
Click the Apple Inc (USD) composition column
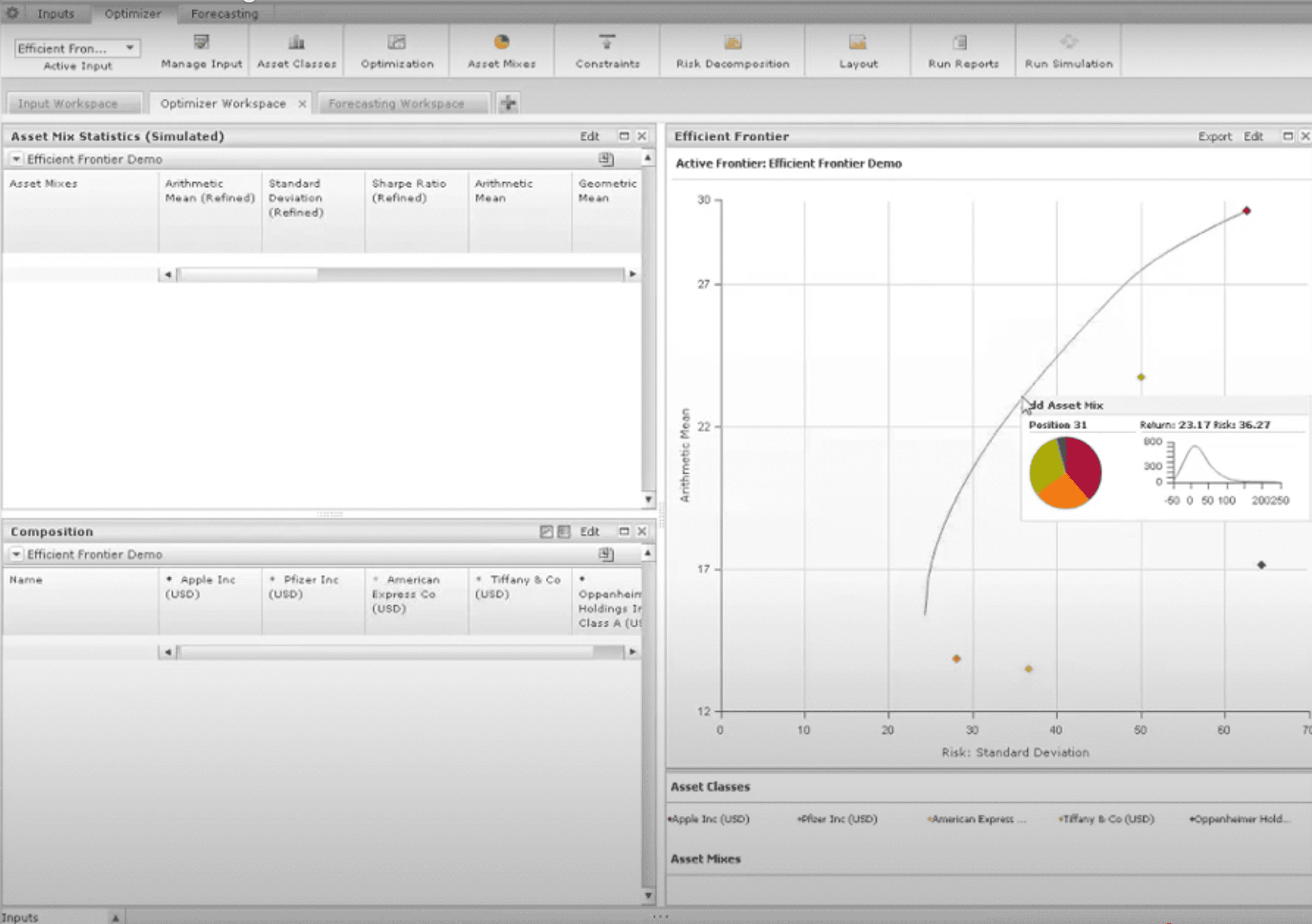coord(210,601)
